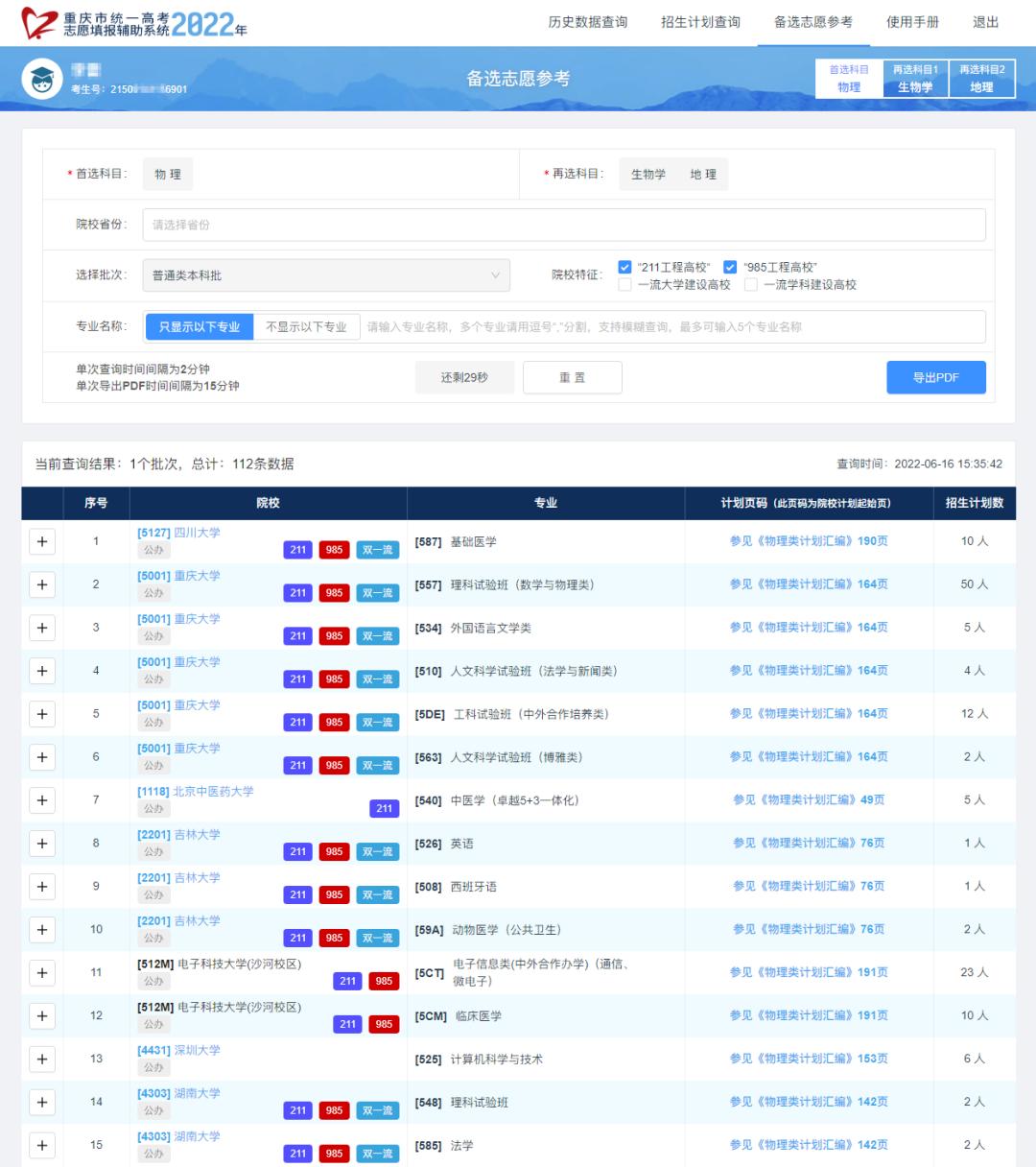
Task: Go to 招生计划查询 page
Action: click(700, 22)
